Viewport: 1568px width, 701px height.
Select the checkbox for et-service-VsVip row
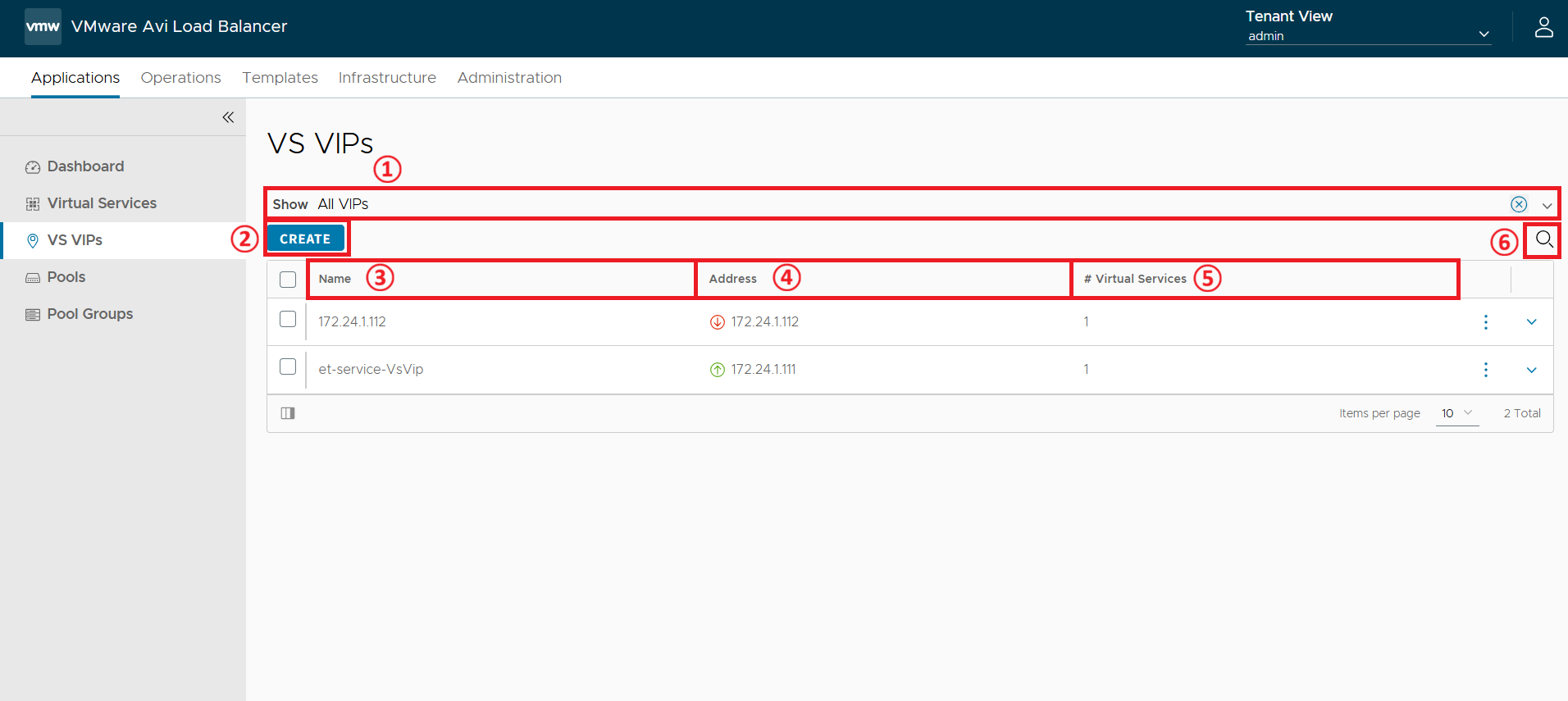pos(288,366)
